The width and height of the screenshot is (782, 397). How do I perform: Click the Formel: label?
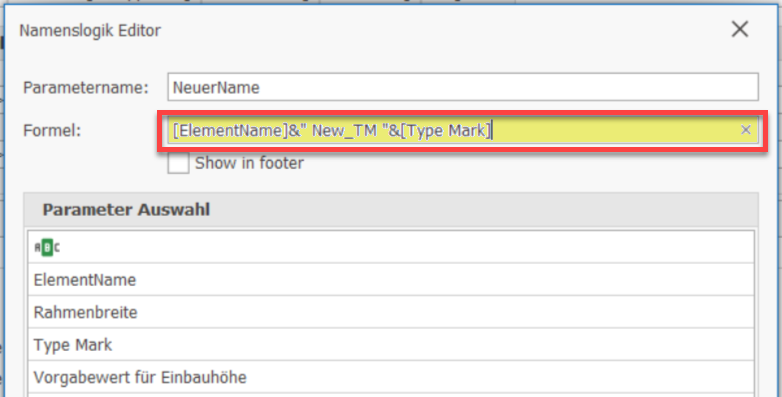click(x=52, y=131)
